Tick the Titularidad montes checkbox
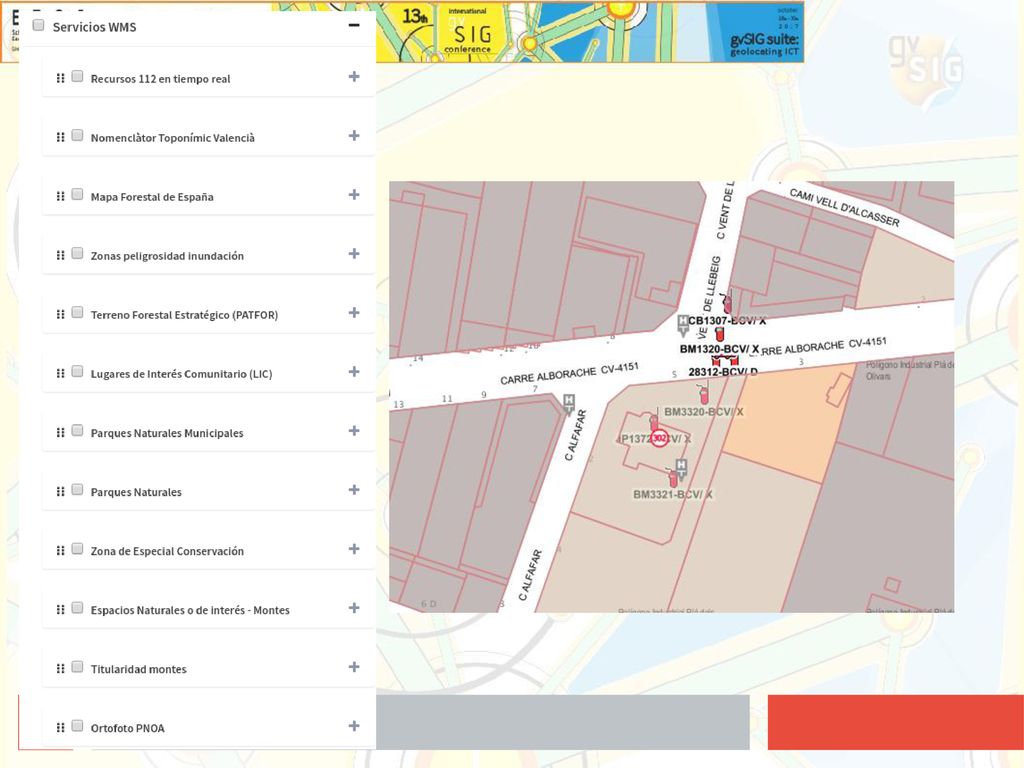Screen dimensions: 1024x768 [77, 667]
